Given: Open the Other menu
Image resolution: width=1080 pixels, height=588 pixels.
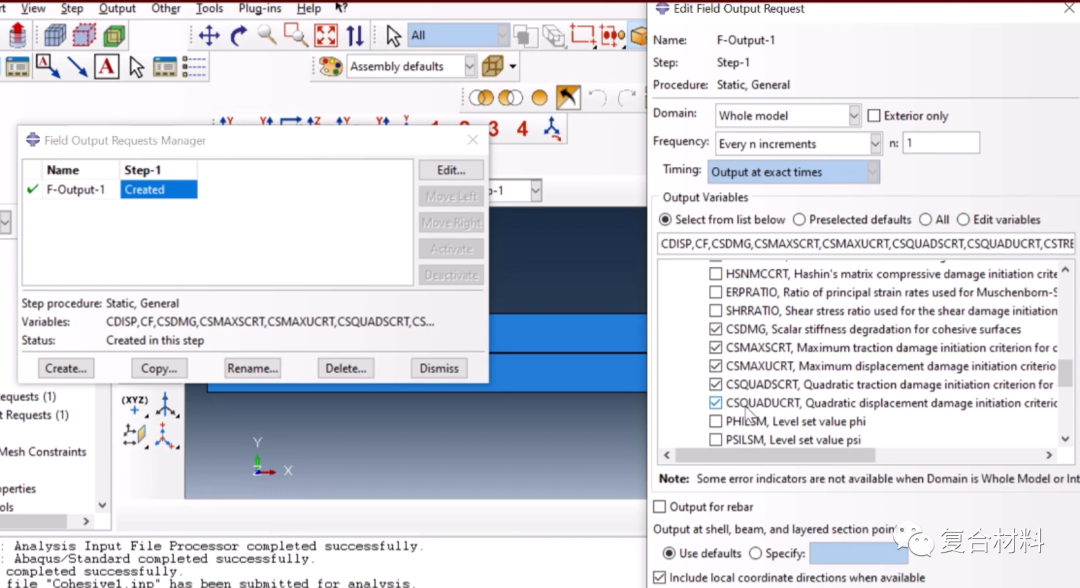Looking at the screenshot, I should [165, 8].
